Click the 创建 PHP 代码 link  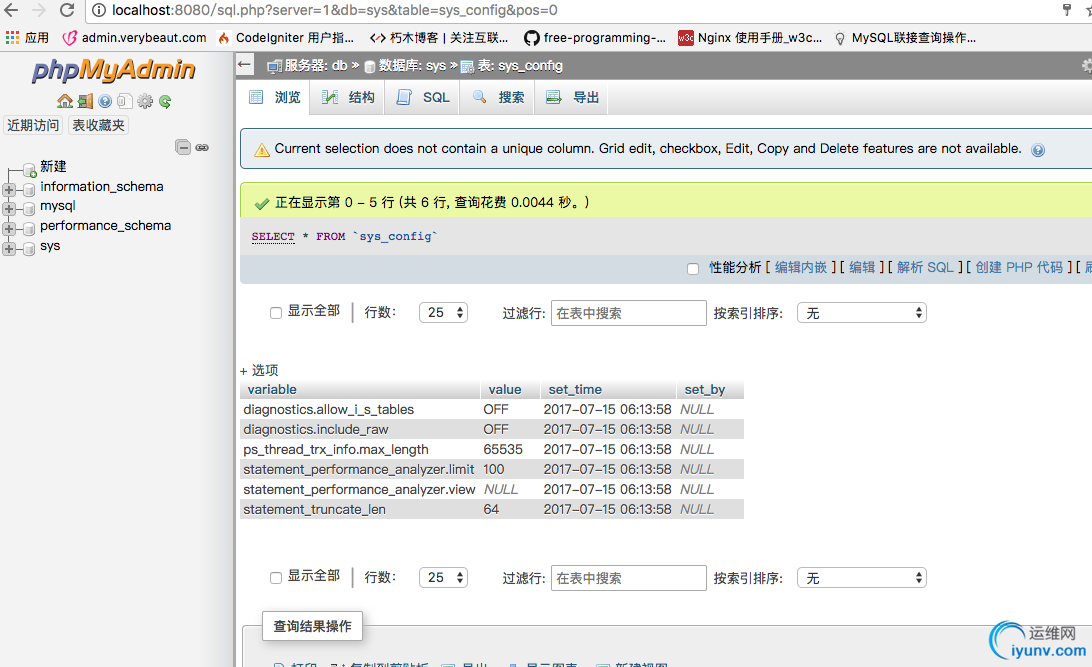1019,267
